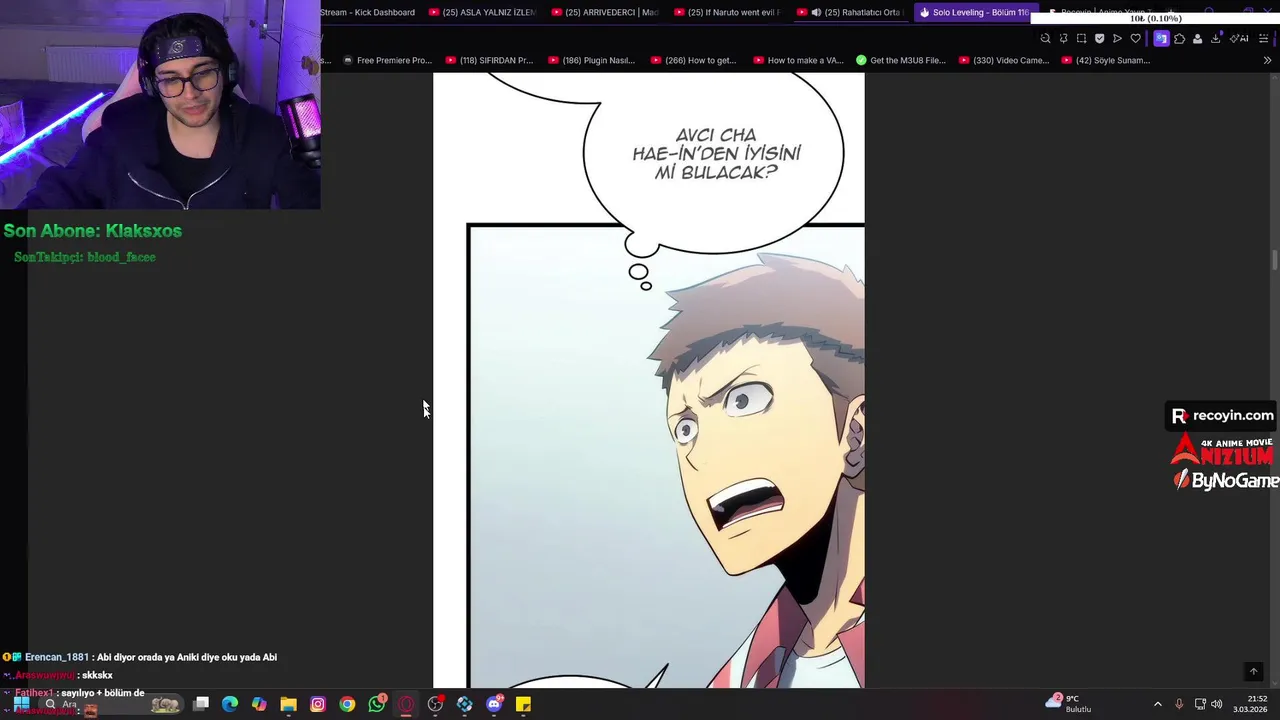The height and width of the screenshot is (720, 1280).
Task: Add page to bookmarks with heart icon
Action: 1135,38
